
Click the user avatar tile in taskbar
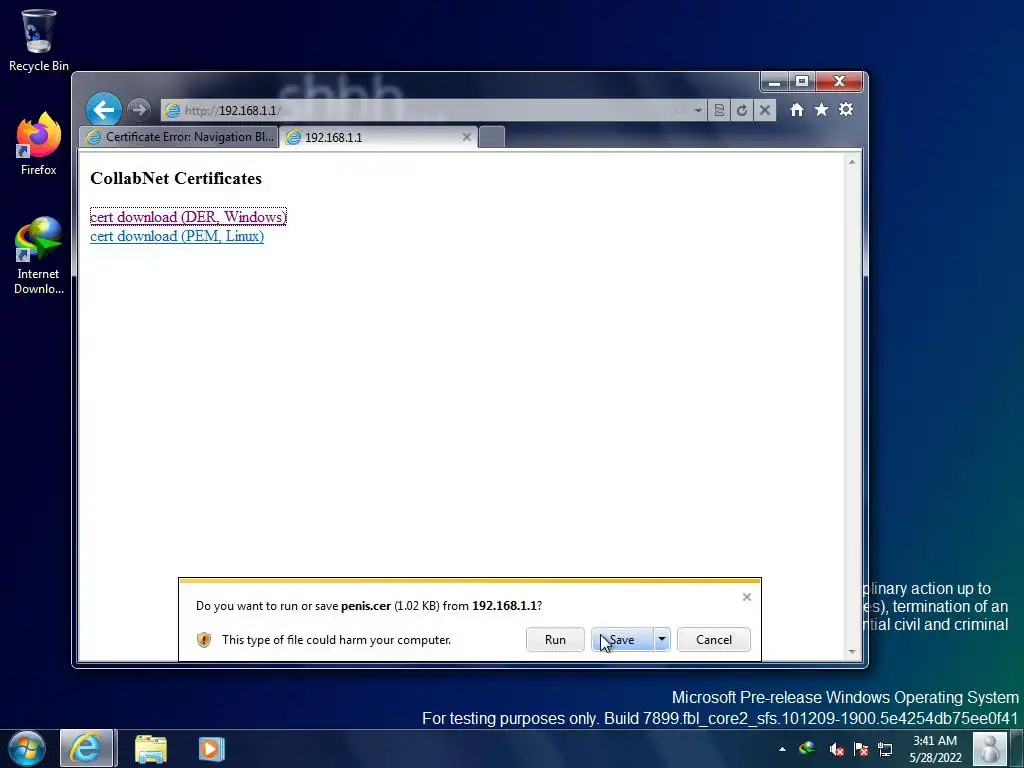[990, 748]
